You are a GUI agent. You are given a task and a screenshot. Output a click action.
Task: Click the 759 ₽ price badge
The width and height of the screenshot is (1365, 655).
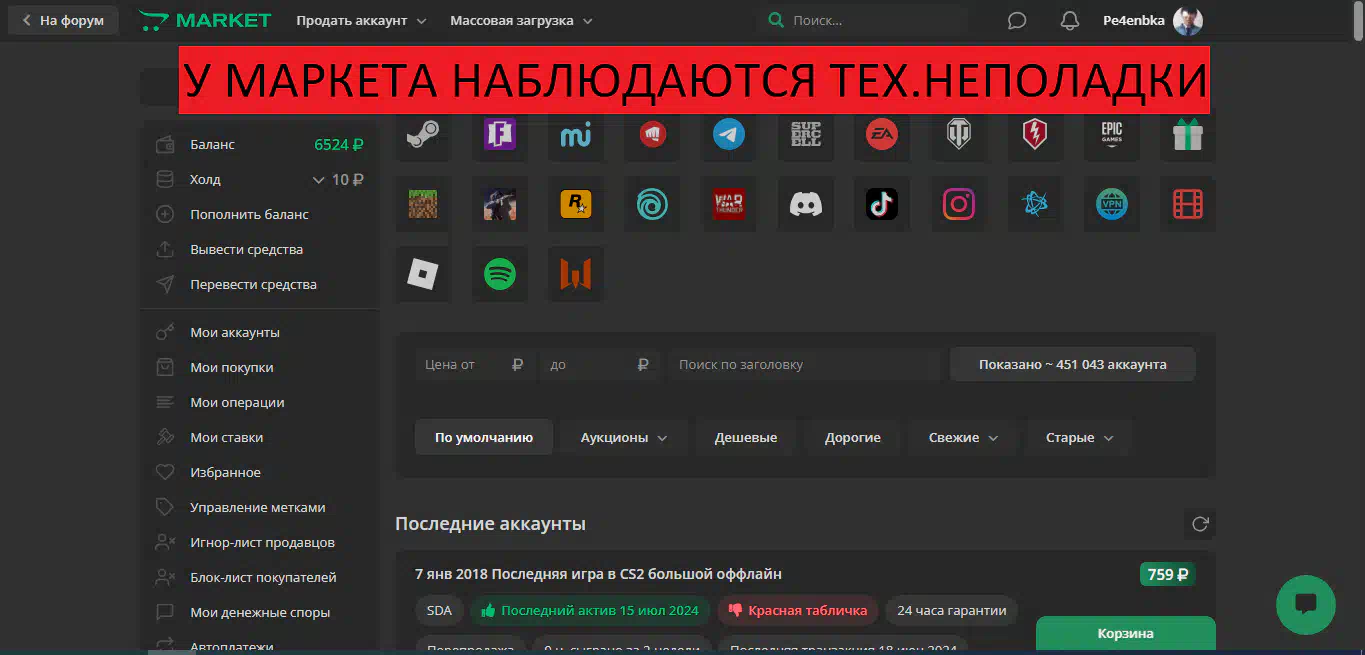(x=1167, y=574)
